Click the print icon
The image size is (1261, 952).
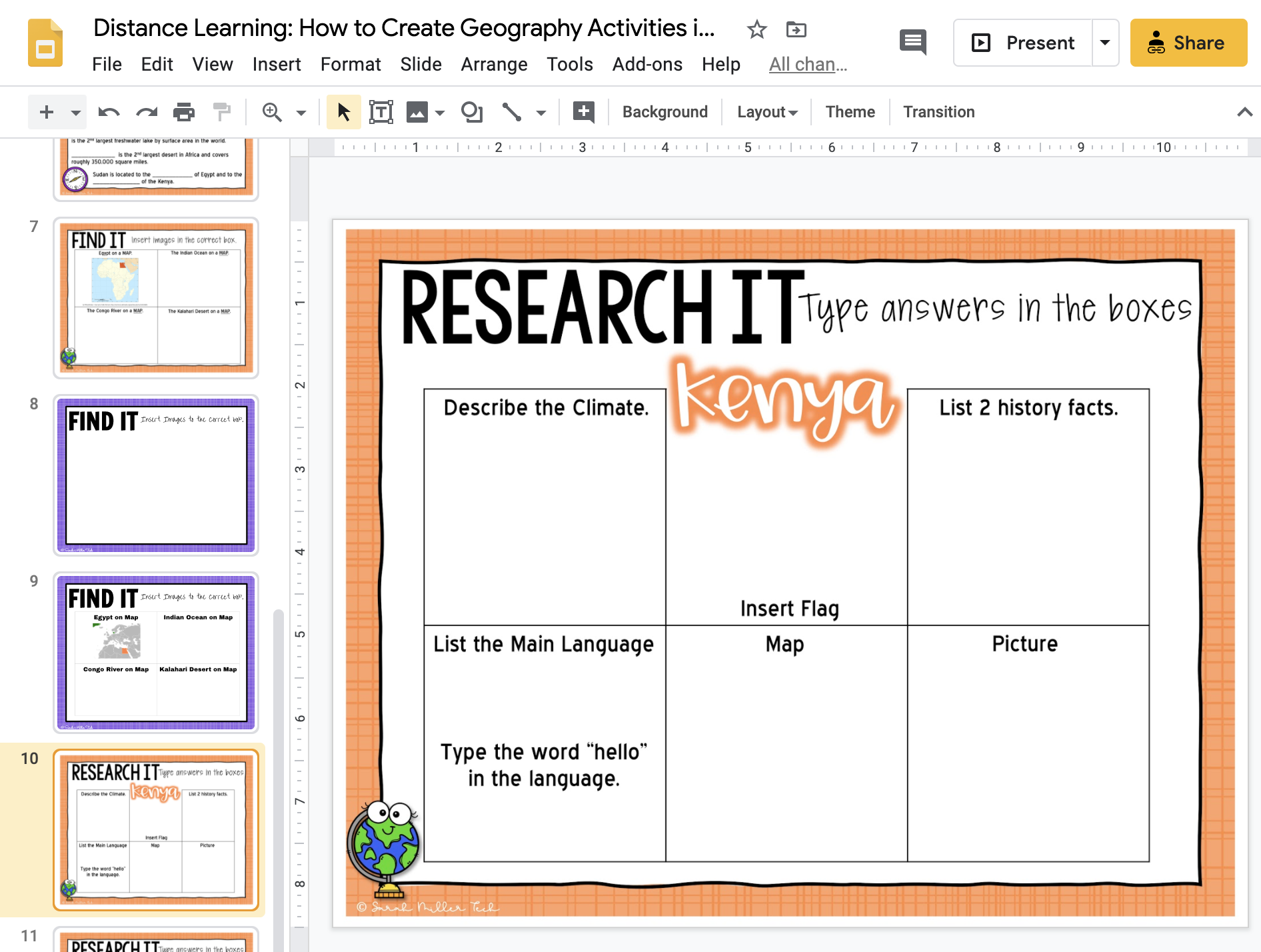click(184, 112)
